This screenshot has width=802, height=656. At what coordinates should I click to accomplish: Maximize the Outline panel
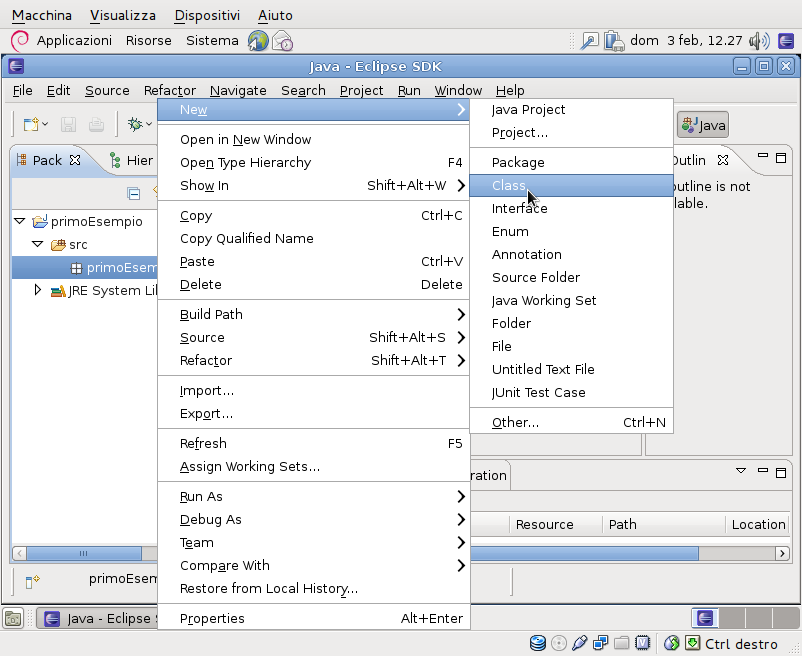click(x=781, y=158)
